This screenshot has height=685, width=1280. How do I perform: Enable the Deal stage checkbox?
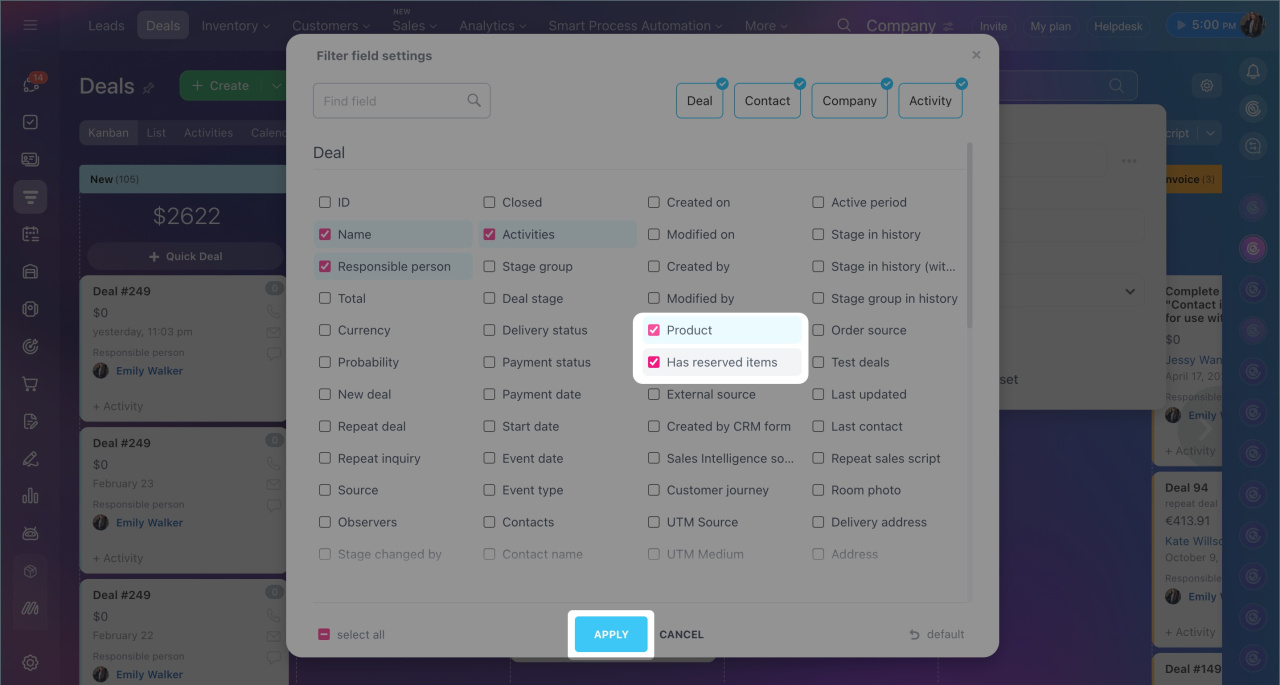pos(490,298)
